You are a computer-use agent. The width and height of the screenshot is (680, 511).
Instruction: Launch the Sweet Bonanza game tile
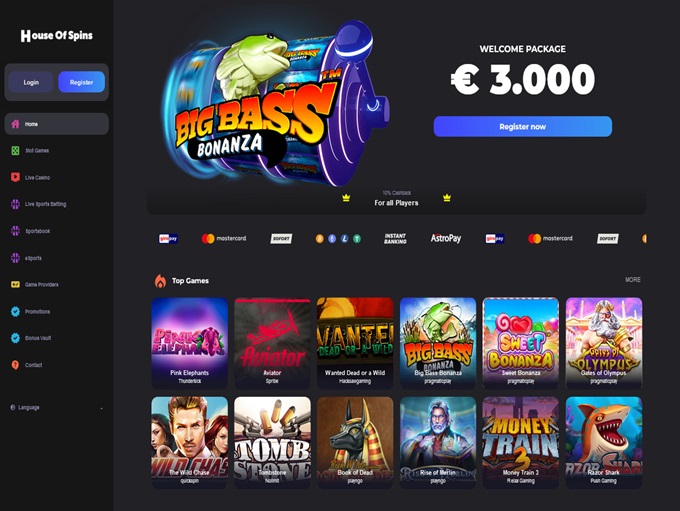[521, 343]
